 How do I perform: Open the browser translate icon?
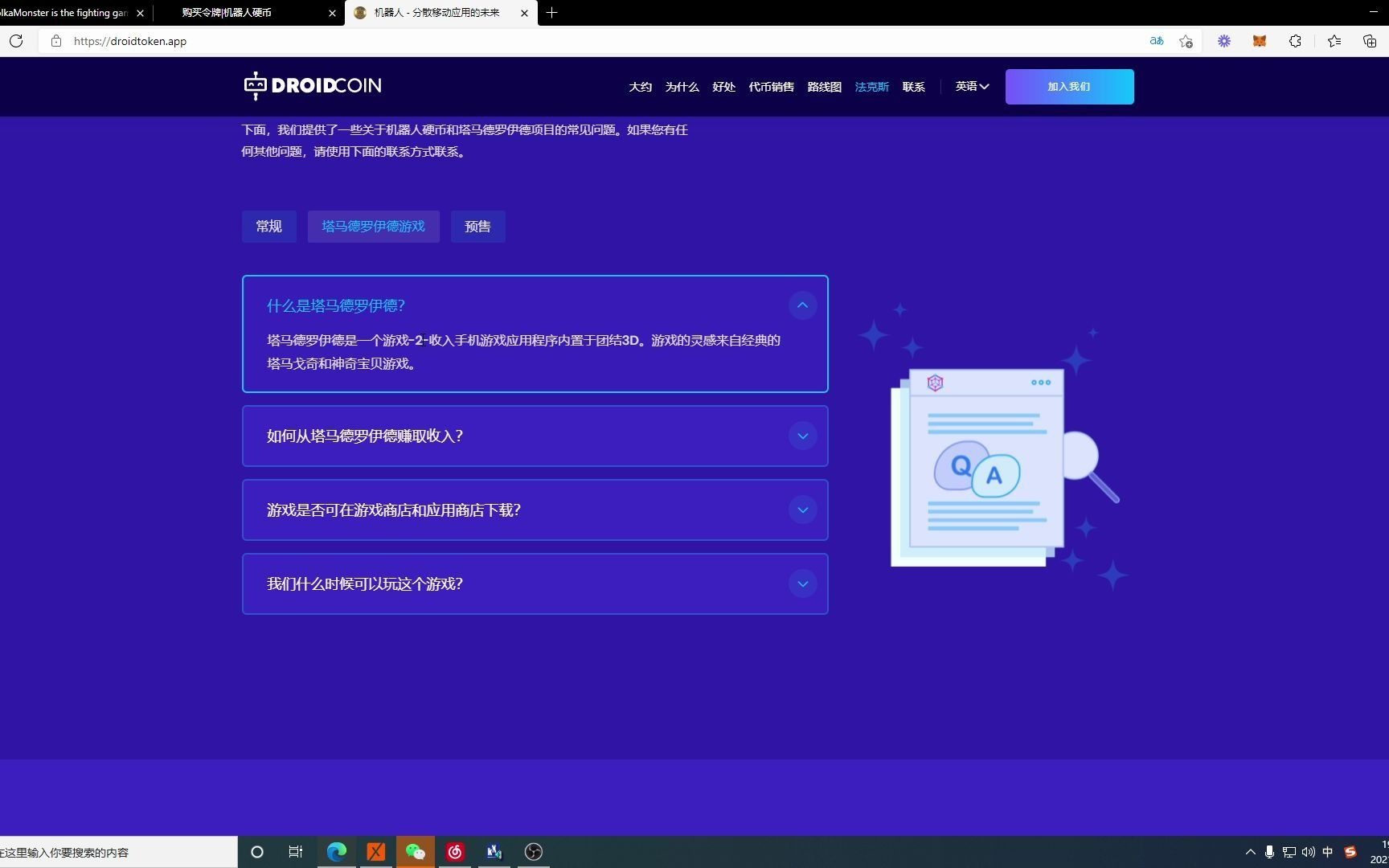[x=1157, y=41]
